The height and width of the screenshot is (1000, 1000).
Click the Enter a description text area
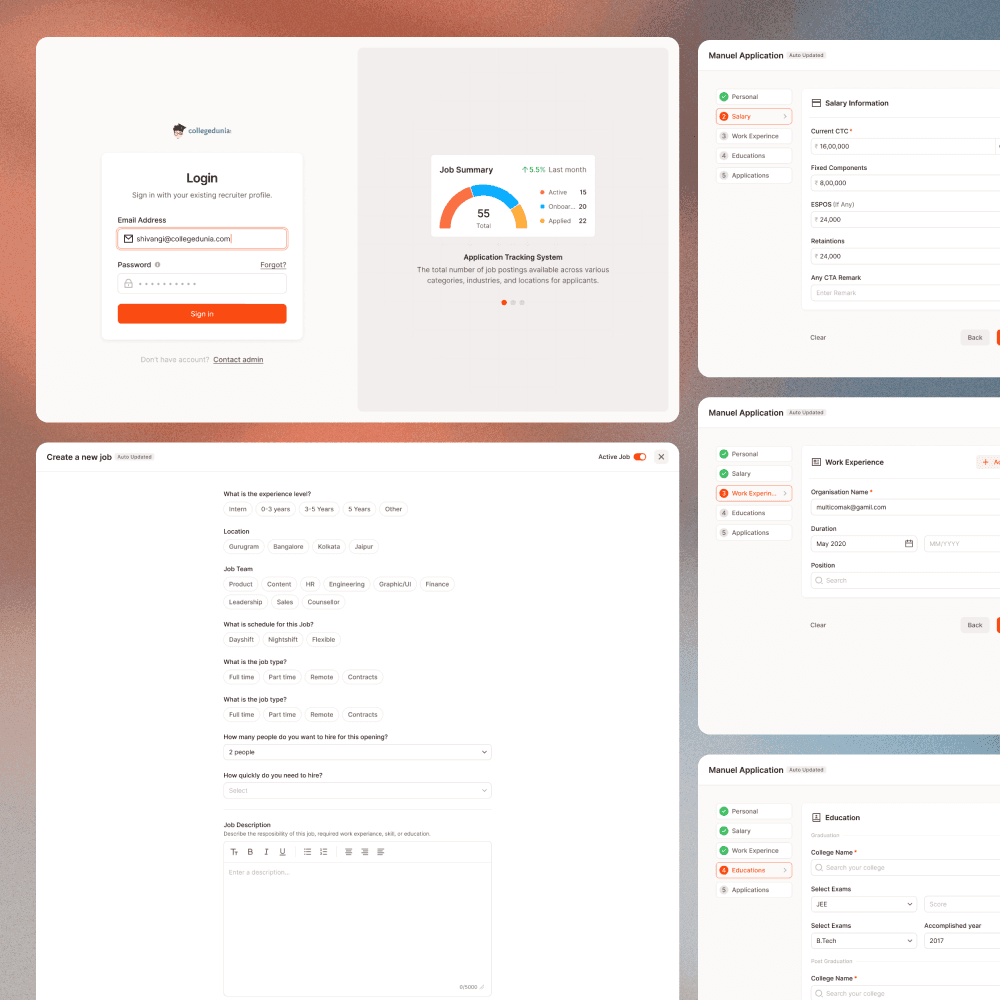coord(357,928)
